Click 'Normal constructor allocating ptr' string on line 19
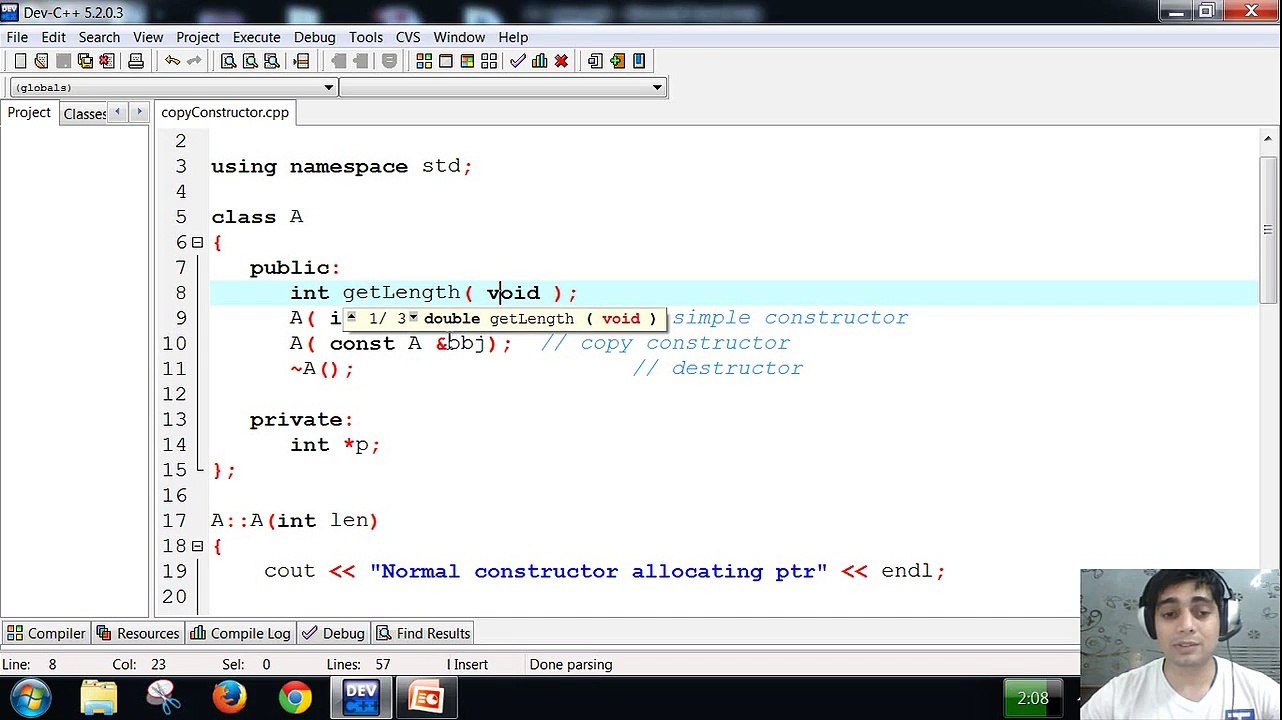 (598, 571)
